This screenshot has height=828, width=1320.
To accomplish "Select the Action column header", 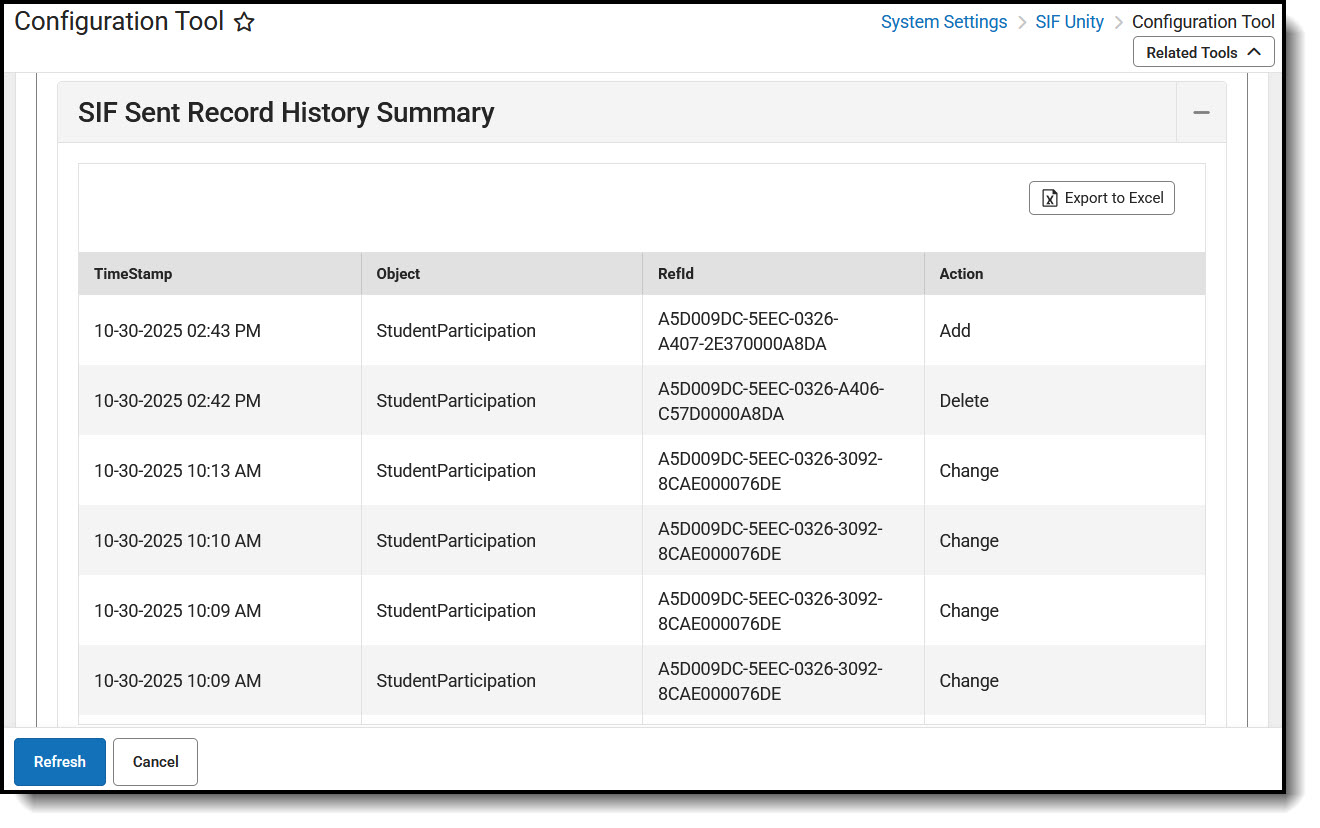I will [x=962, y=273].
